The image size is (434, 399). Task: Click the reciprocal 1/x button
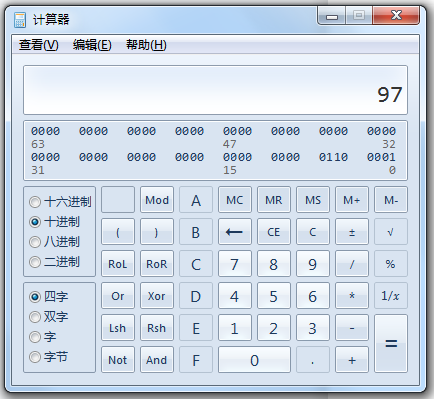point(391,296)
